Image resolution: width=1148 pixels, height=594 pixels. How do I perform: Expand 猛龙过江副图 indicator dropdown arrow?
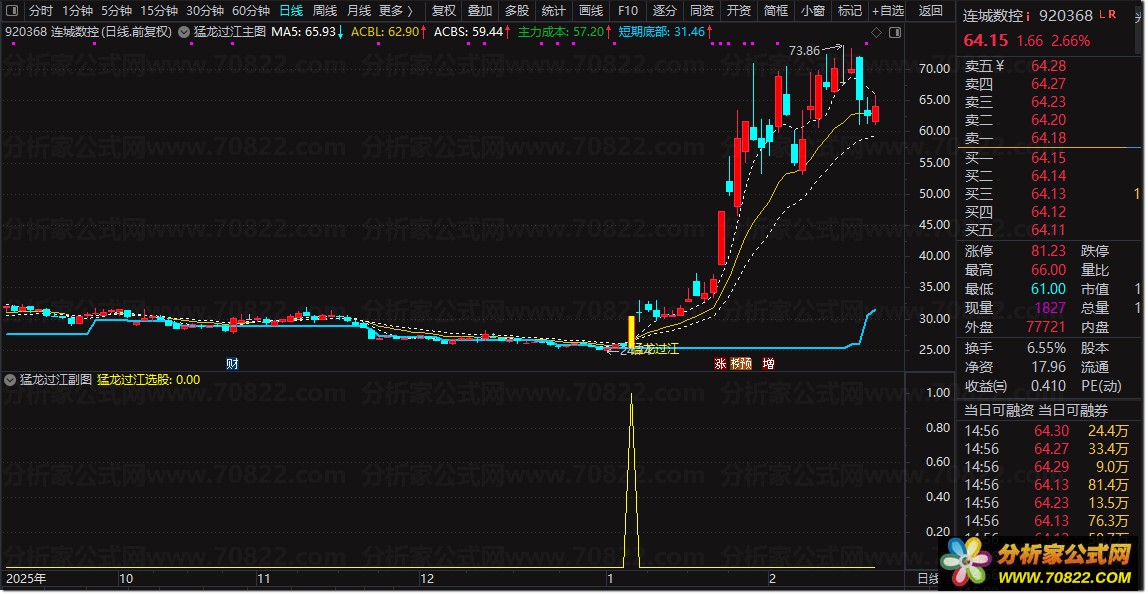point(10,379)
